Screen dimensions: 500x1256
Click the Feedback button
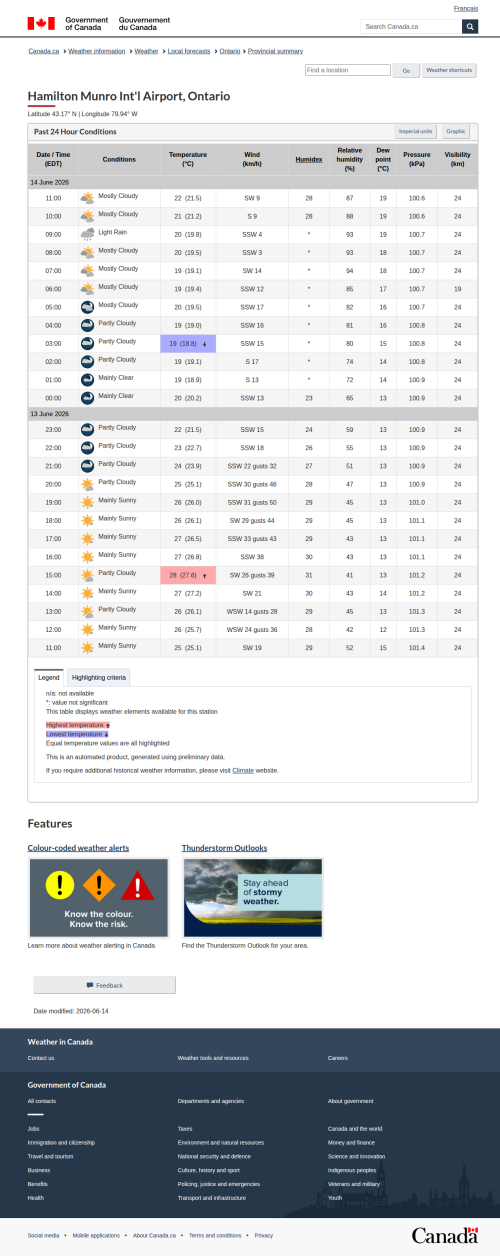(x=105, y=985)
